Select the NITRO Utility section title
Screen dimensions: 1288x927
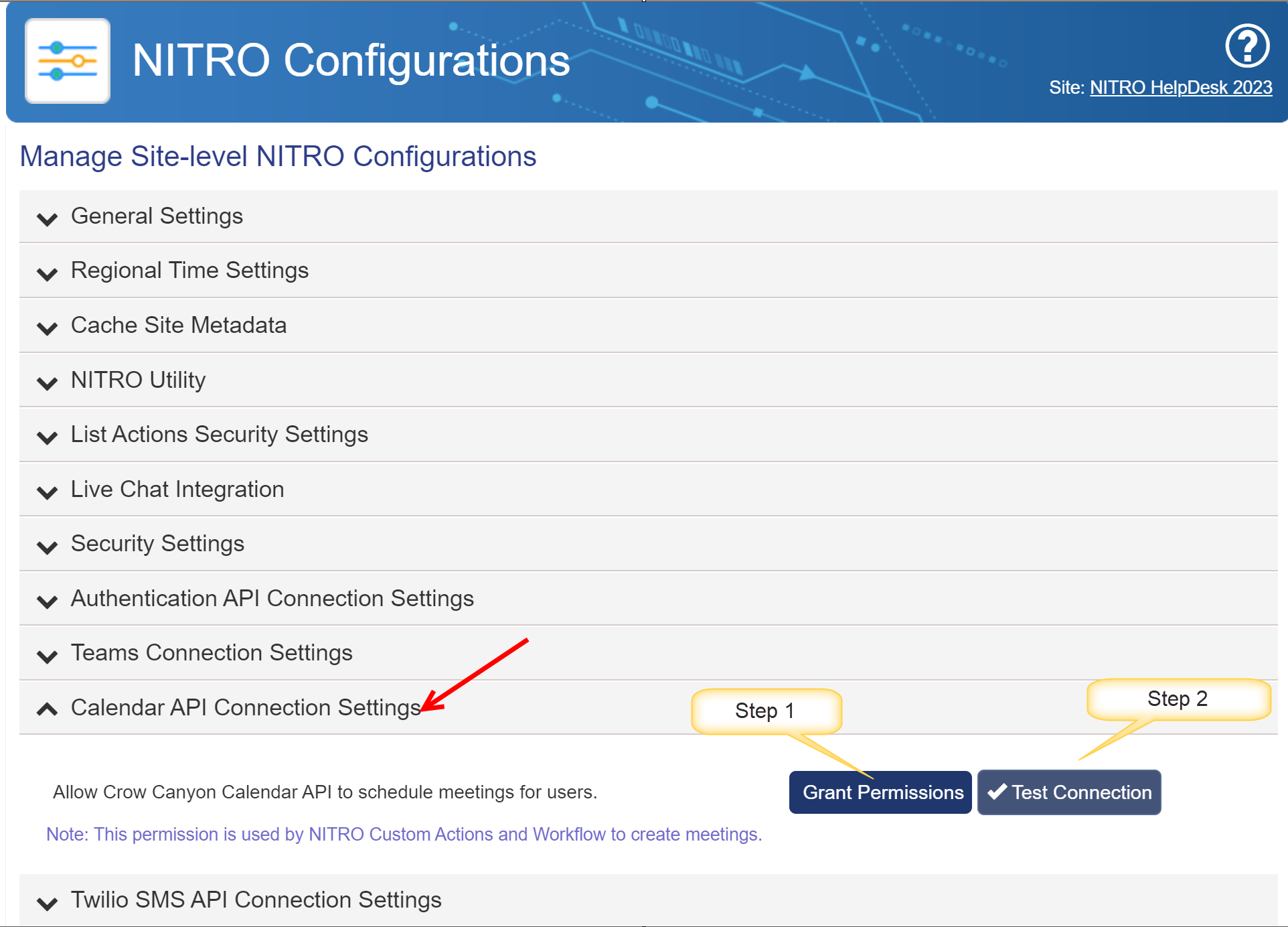138,380
